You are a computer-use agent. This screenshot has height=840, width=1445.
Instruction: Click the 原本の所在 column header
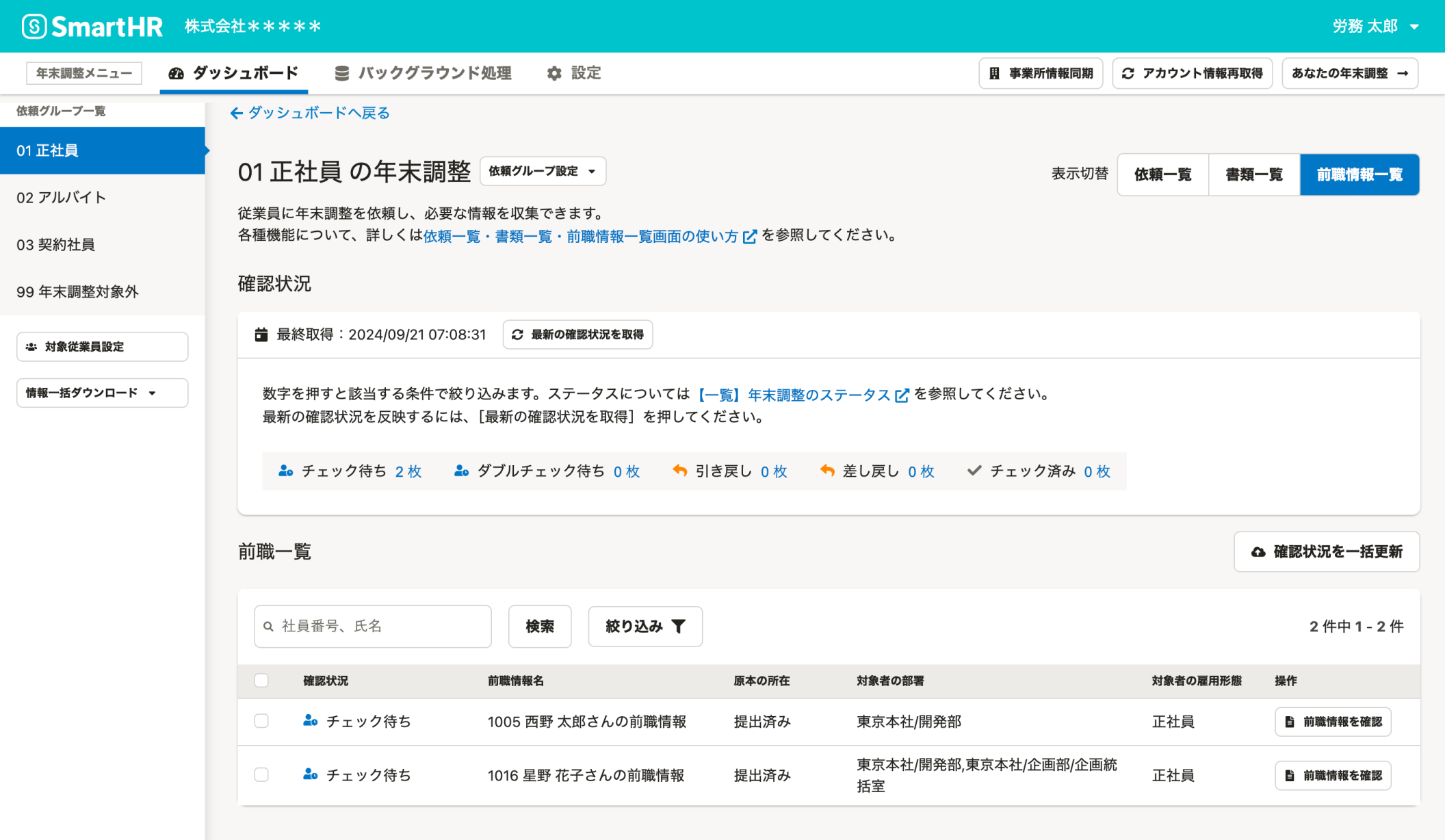click(761, 681)
